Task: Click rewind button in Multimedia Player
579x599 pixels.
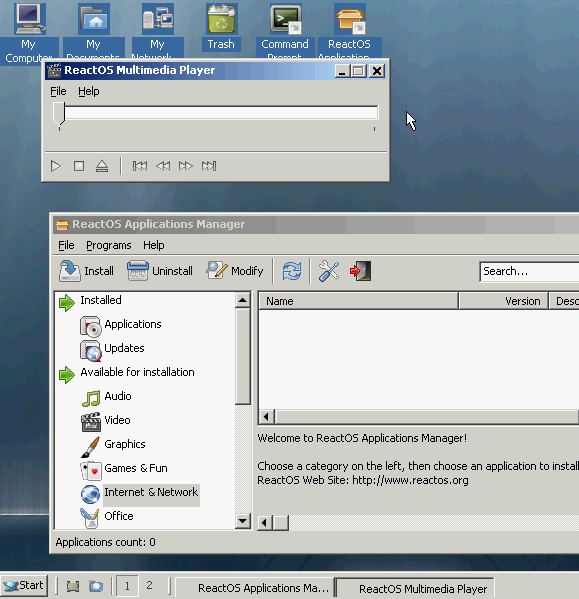Action: tap(163, 166)
